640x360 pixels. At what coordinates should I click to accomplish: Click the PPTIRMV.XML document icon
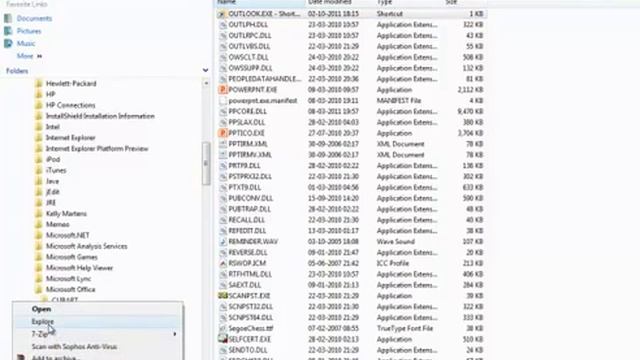[222, 155]
